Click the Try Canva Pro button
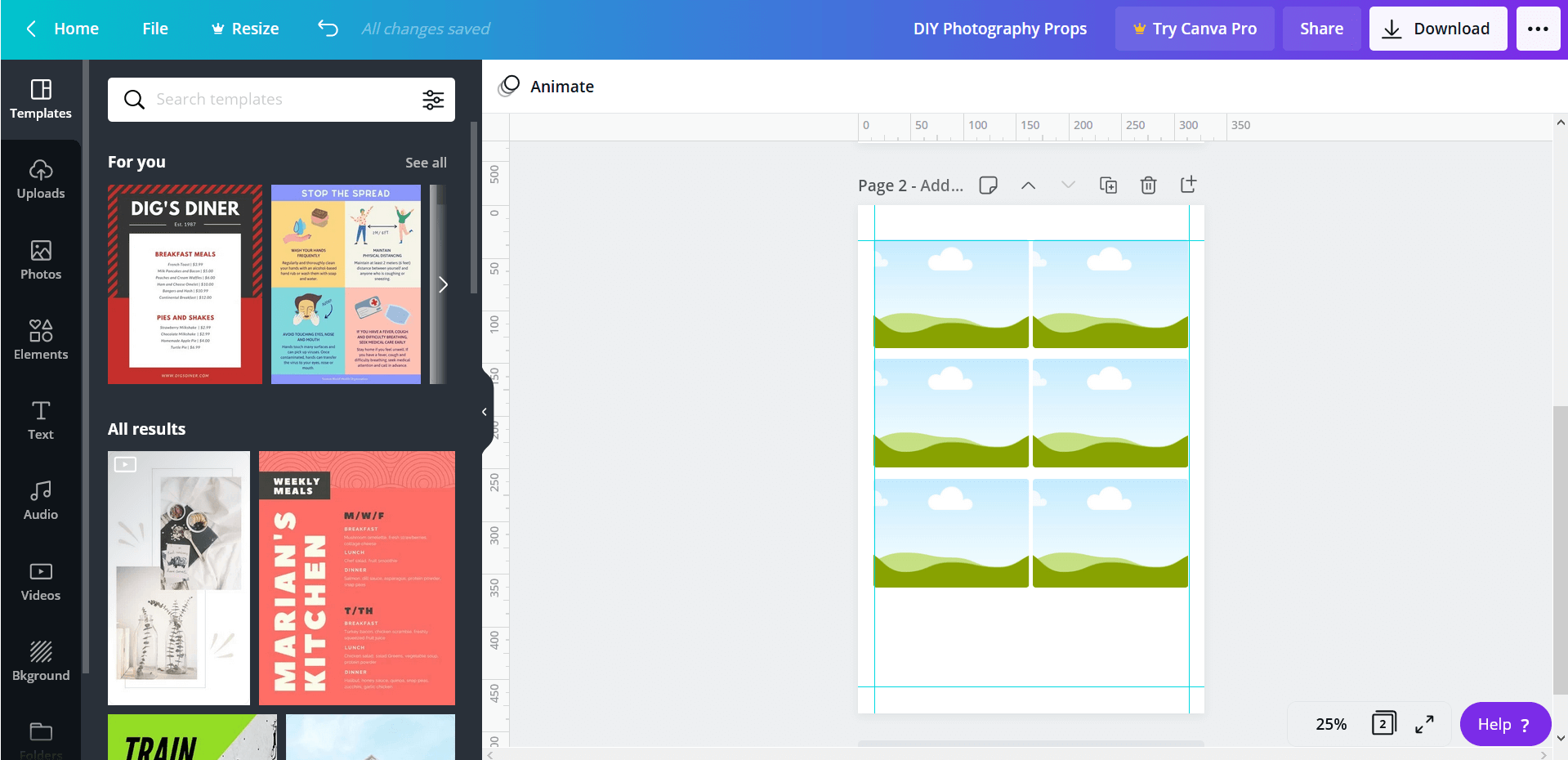The image size is (1568, 760). click(x=1194, y=28)
